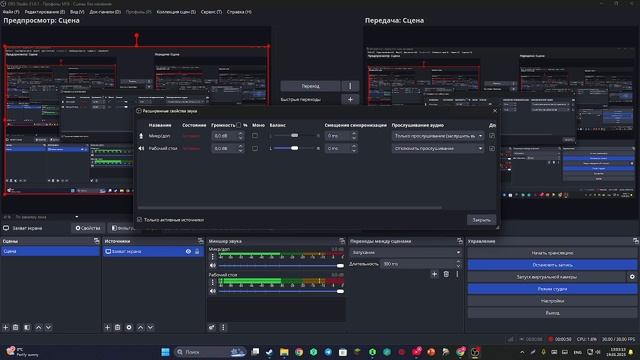Screen dimensions: 640x360
Task: Increase transition duration spinner
Action: click(x=458, y=262)
